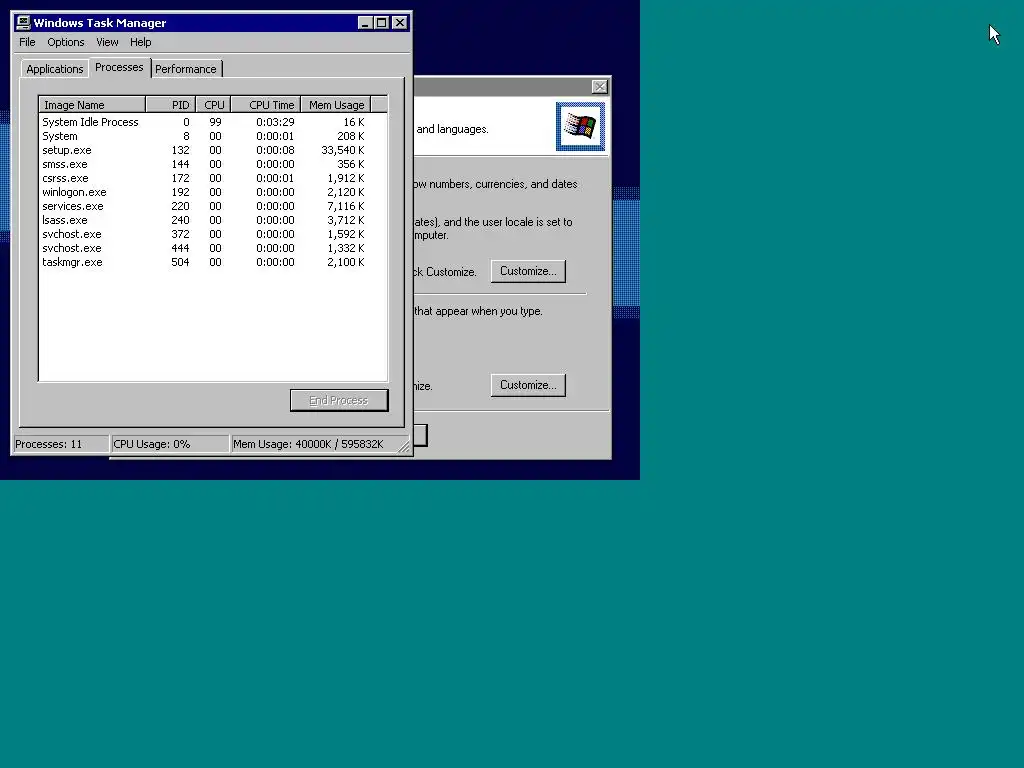
Task: Click the Task Manager resize grip
Action: pyautogui.click(x=404, y=447)
